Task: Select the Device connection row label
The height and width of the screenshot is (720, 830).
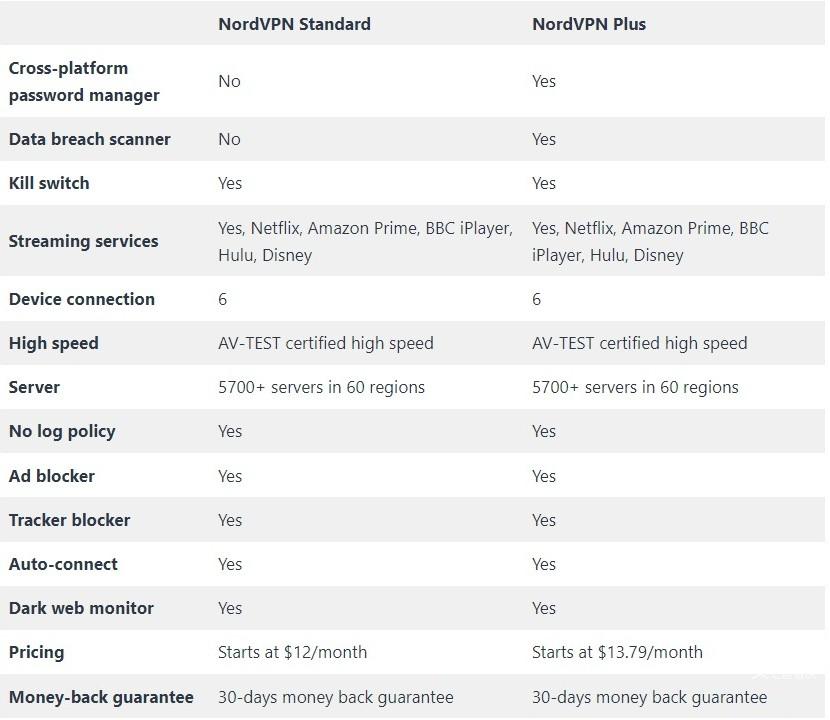Action: [82, 299]
